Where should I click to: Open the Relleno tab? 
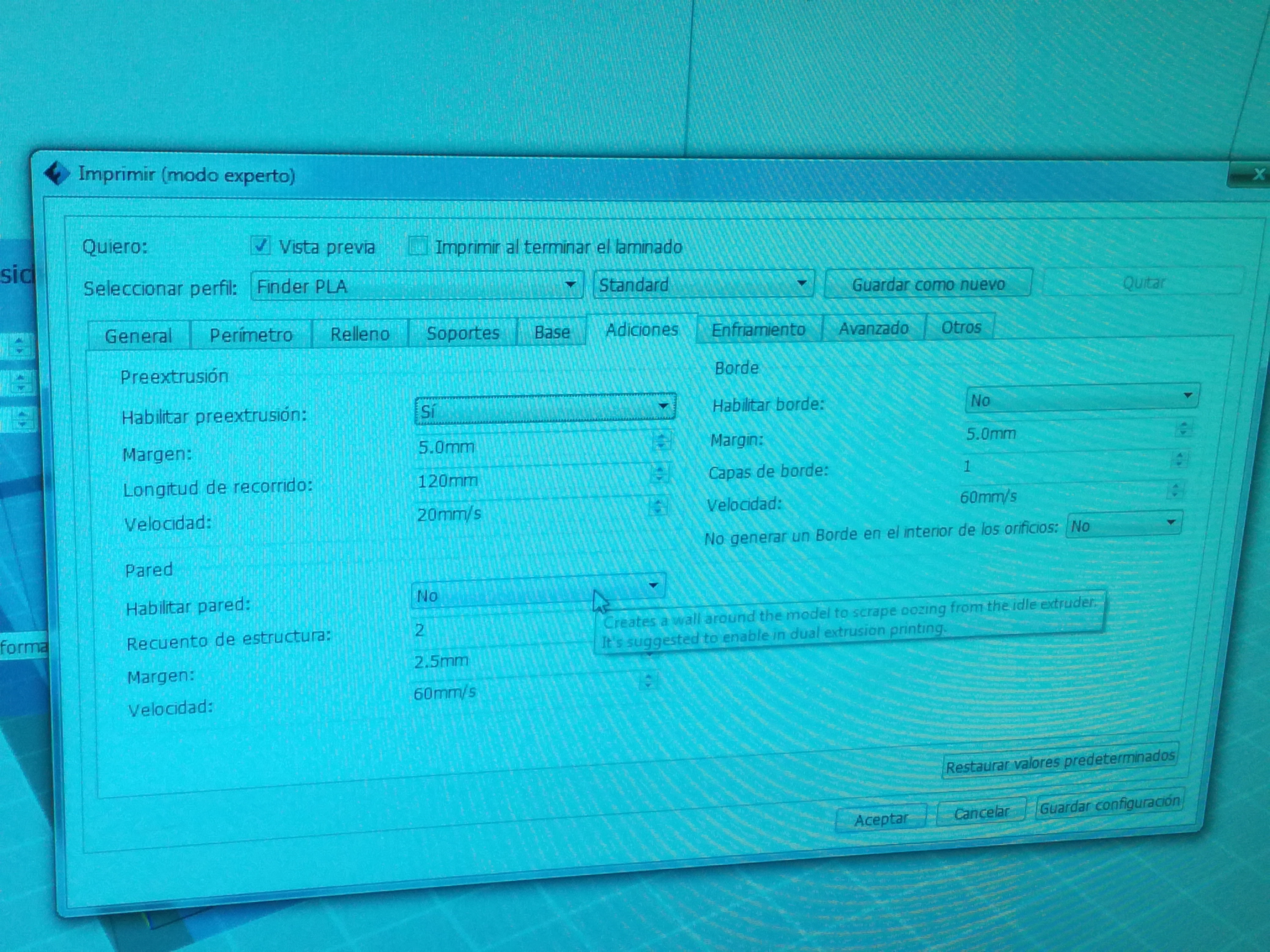(x=359, y=333)
